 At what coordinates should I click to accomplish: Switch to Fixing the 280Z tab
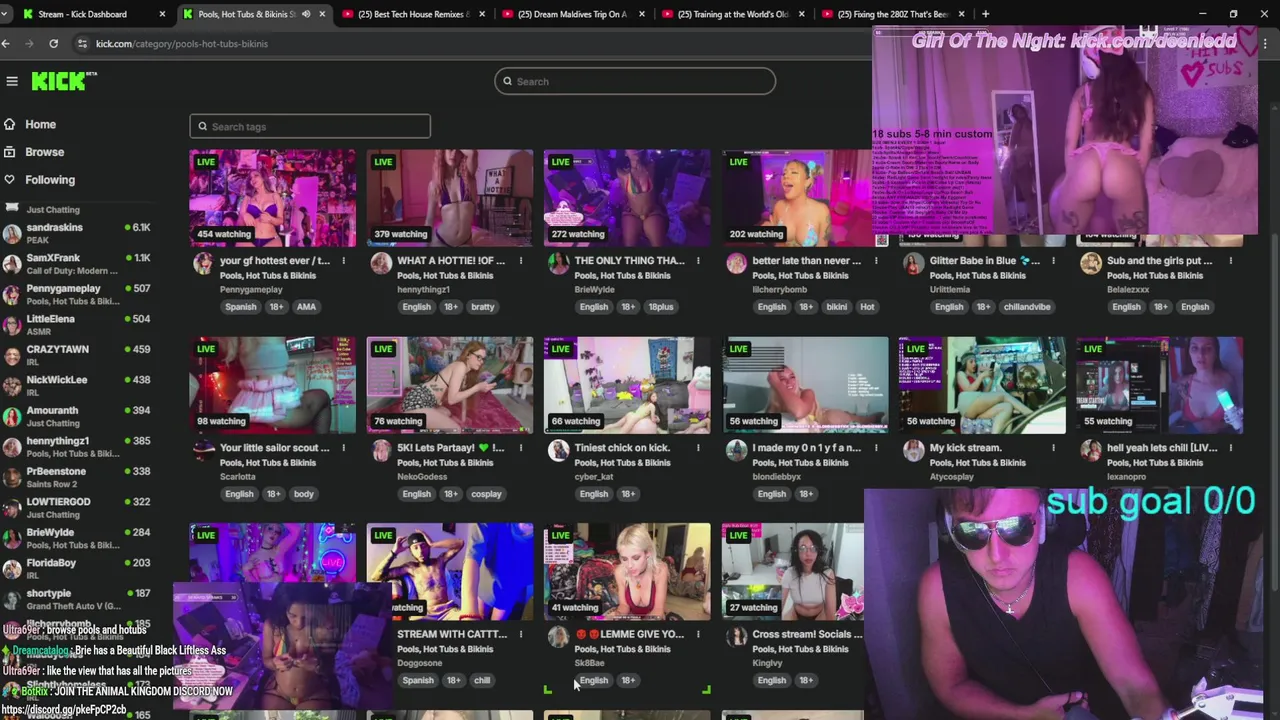click(x=893, y=14)
